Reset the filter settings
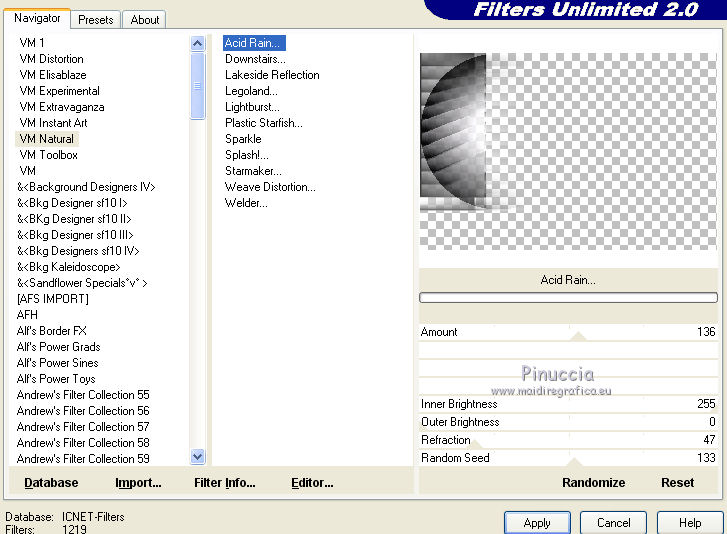 677,483
